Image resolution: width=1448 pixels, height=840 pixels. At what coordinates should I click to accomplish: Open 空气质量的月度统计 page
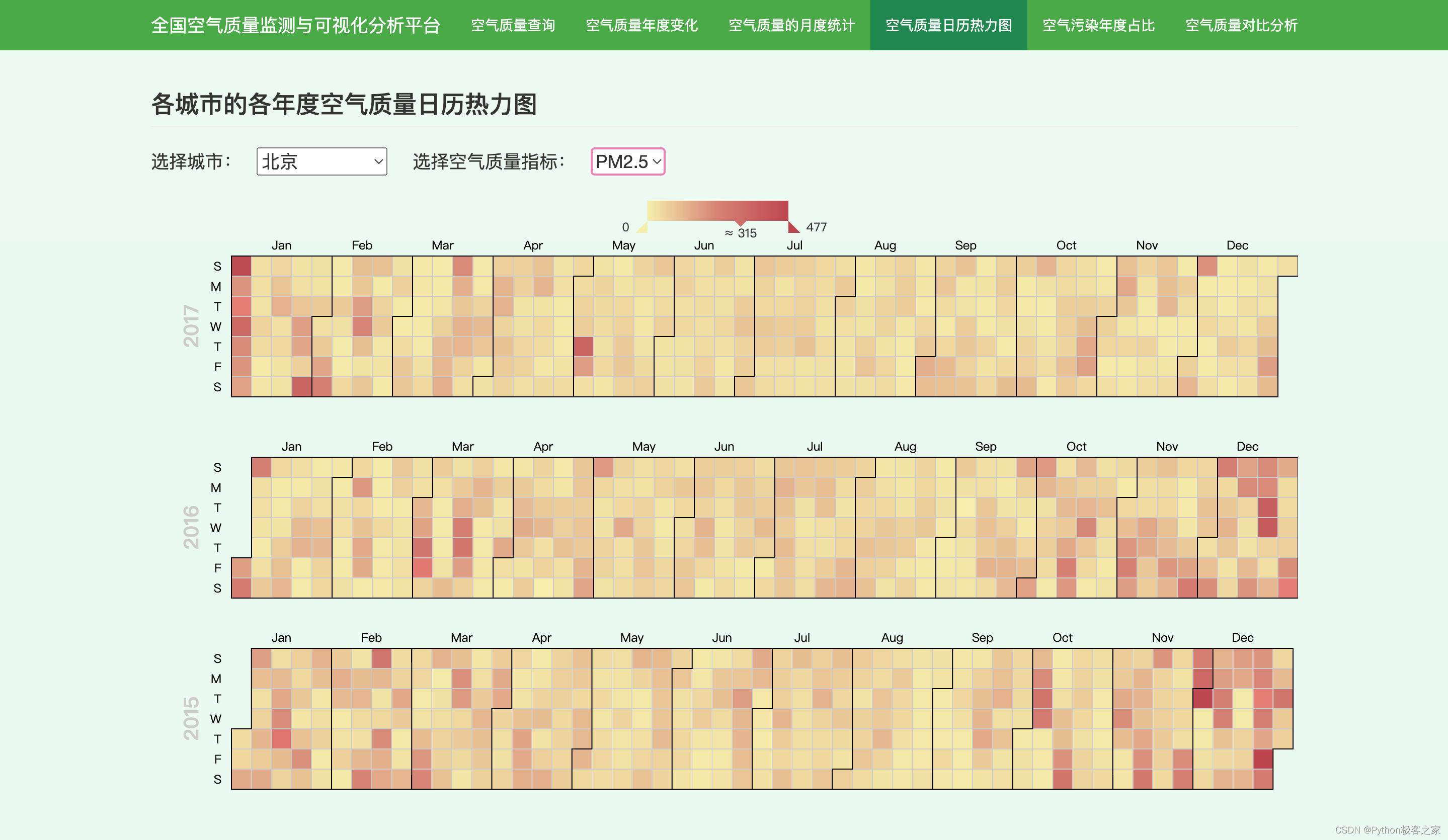pyautogui.click(x=791, y=25)
